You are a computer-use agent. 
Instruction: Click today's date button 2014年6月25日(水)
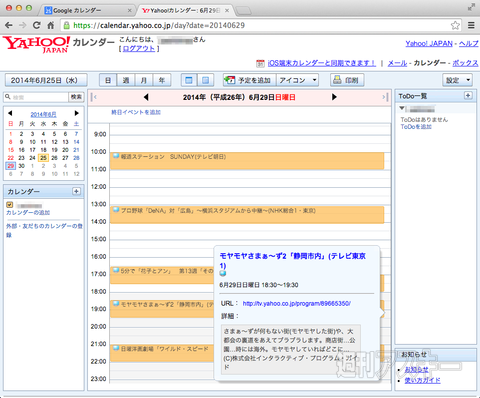point(46,80)
